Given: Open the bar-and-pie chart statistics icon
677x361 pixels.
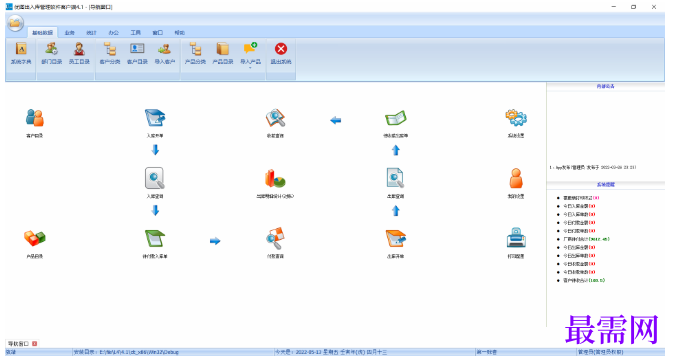Looking at the screenshot, I should point(275,178).
